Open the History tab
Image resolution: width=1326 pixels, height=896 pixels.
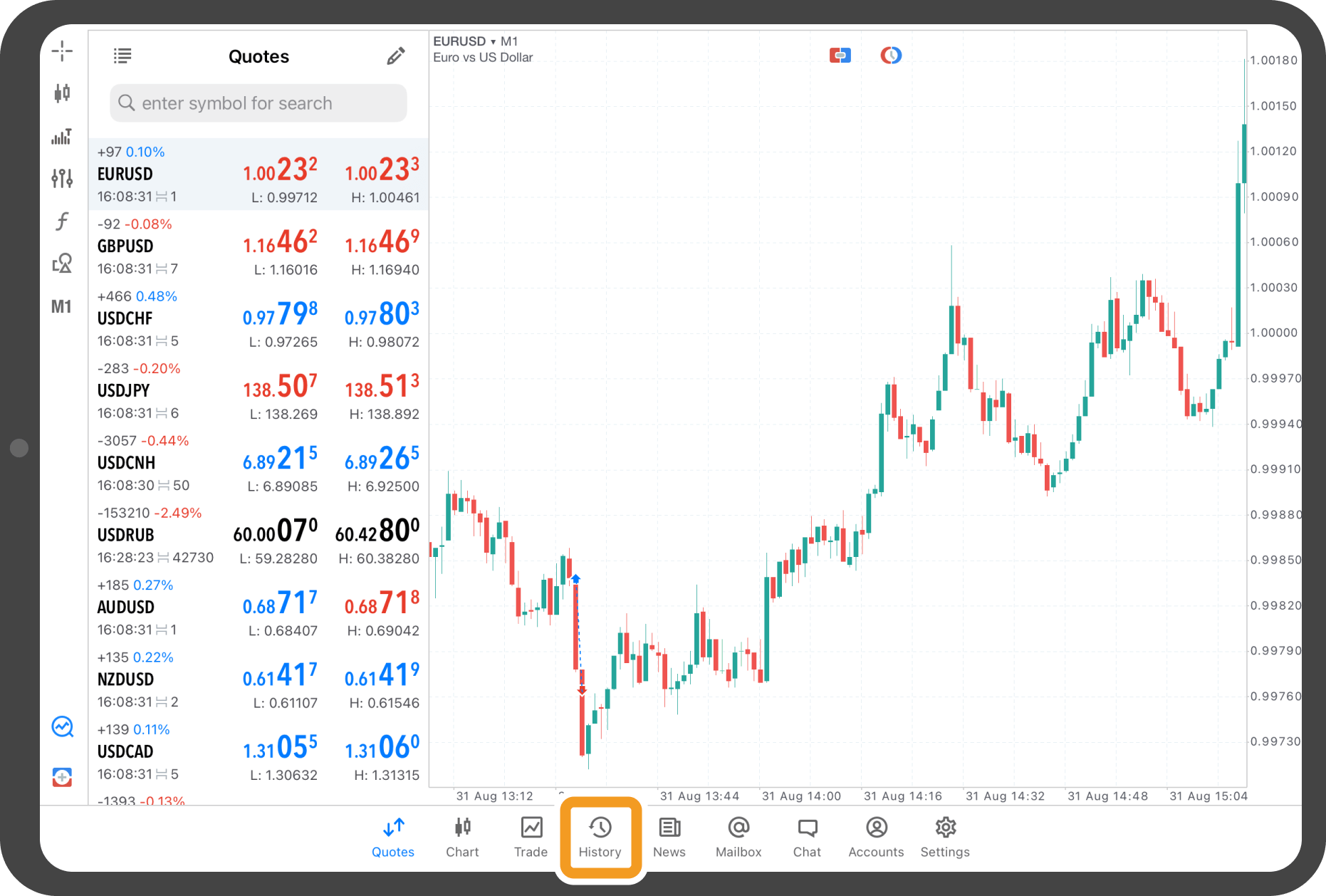coord(600,837)
